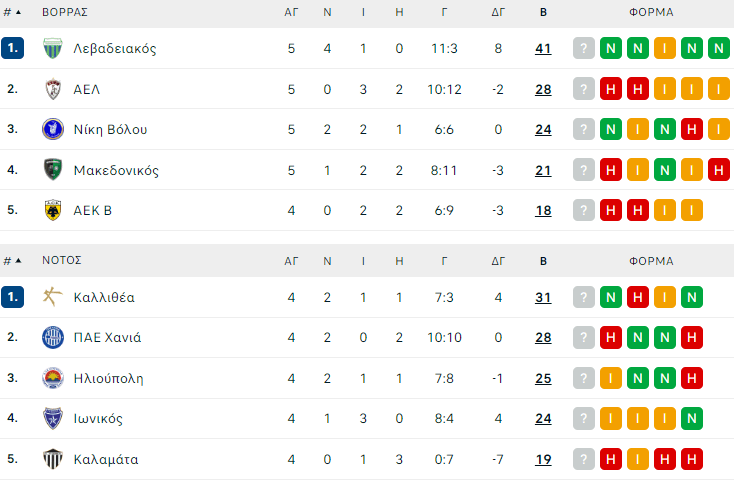
Task: Sort ΒΟΡΡΑΣ table by rank arrow
Action: tap(18, 13)
